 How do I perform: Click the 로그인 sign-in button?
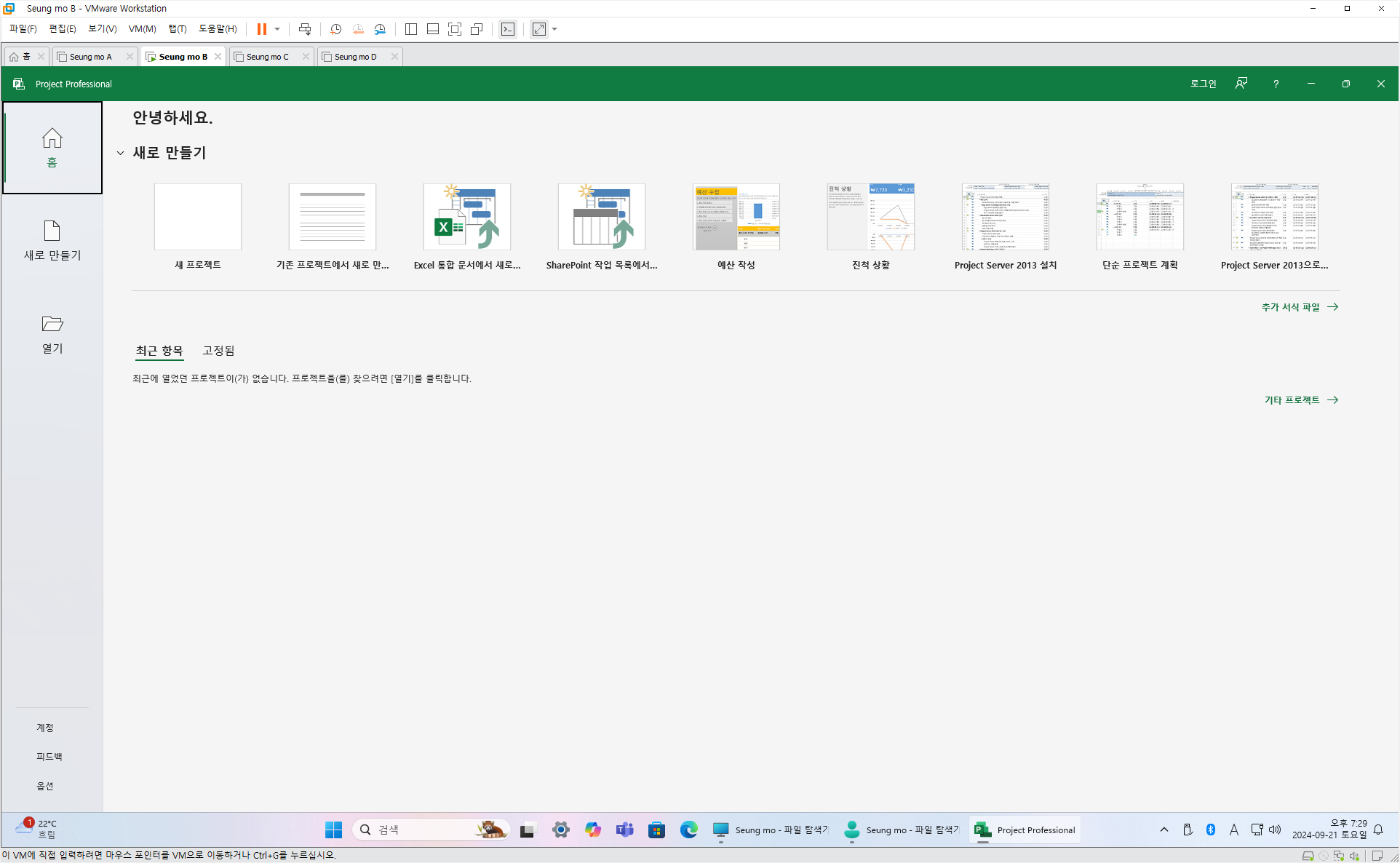[x=1203, y=84]
